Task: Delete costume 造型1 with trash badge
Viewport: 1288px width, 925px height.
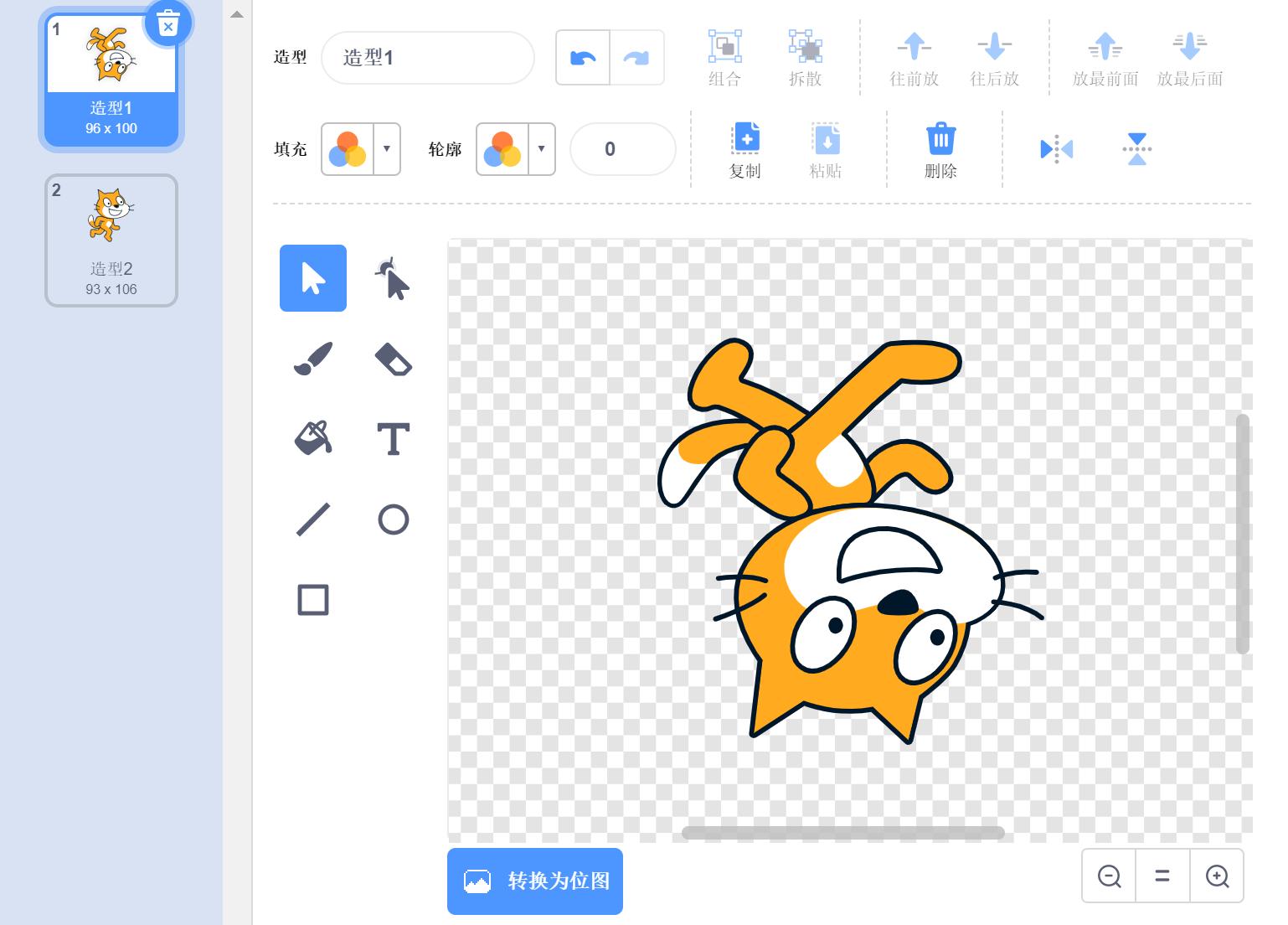Action: pos(168,23)
